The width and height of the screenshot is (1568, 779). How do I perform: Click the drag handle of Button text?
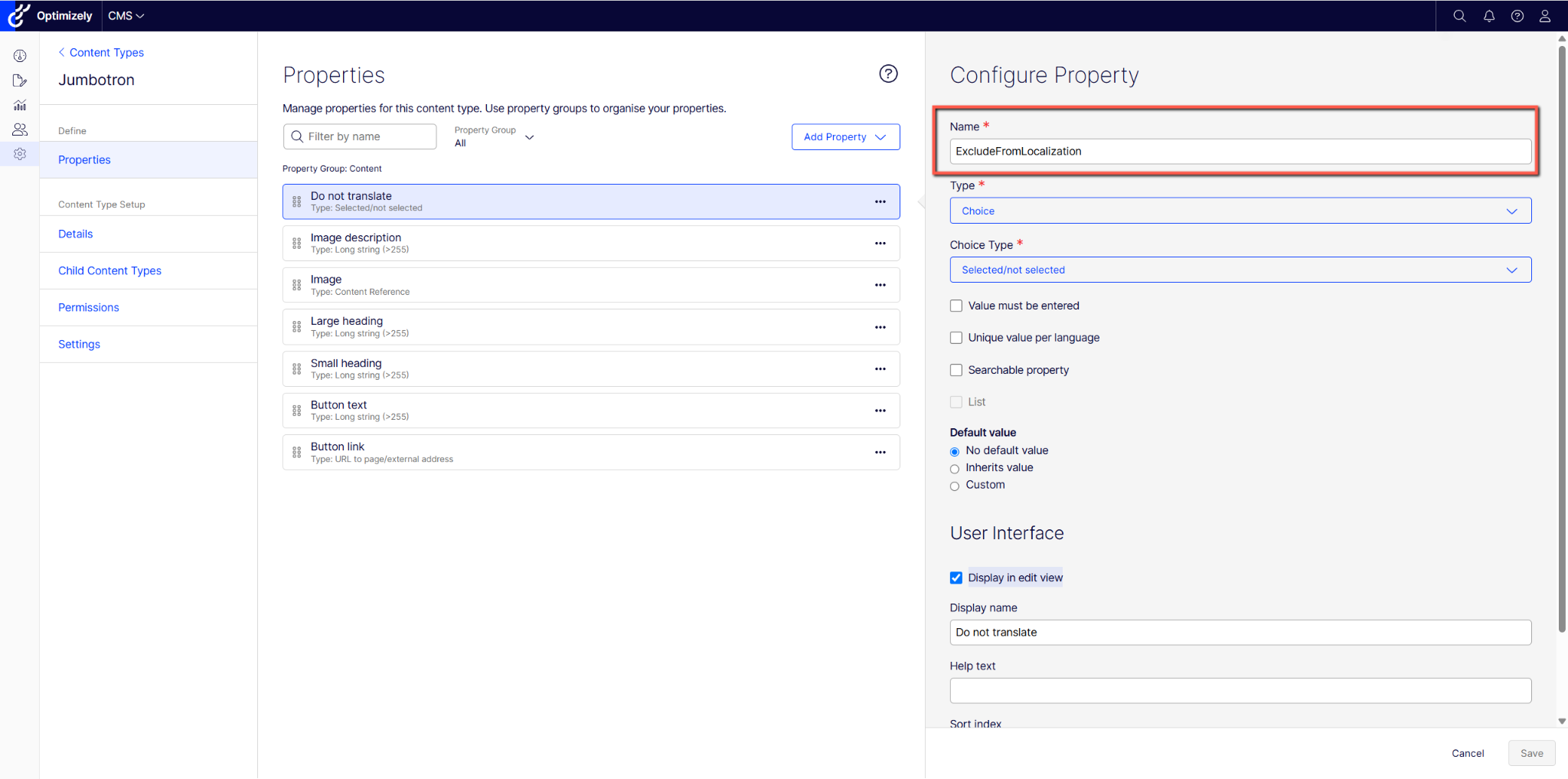click(296, 411)
